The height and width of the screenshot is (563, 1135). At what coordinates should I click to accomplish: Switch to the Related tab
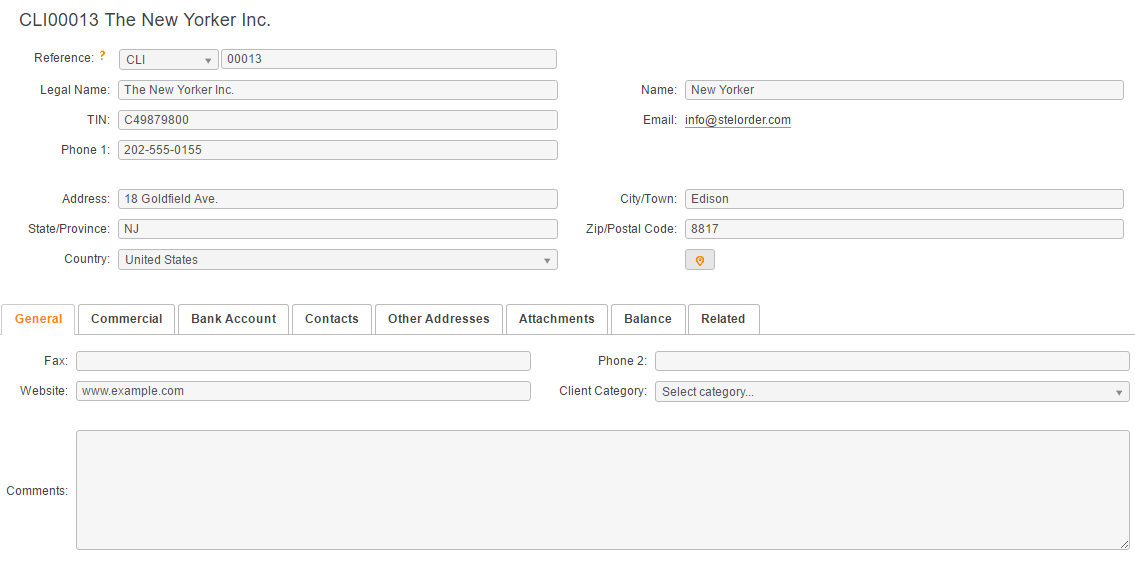point(723,319)
